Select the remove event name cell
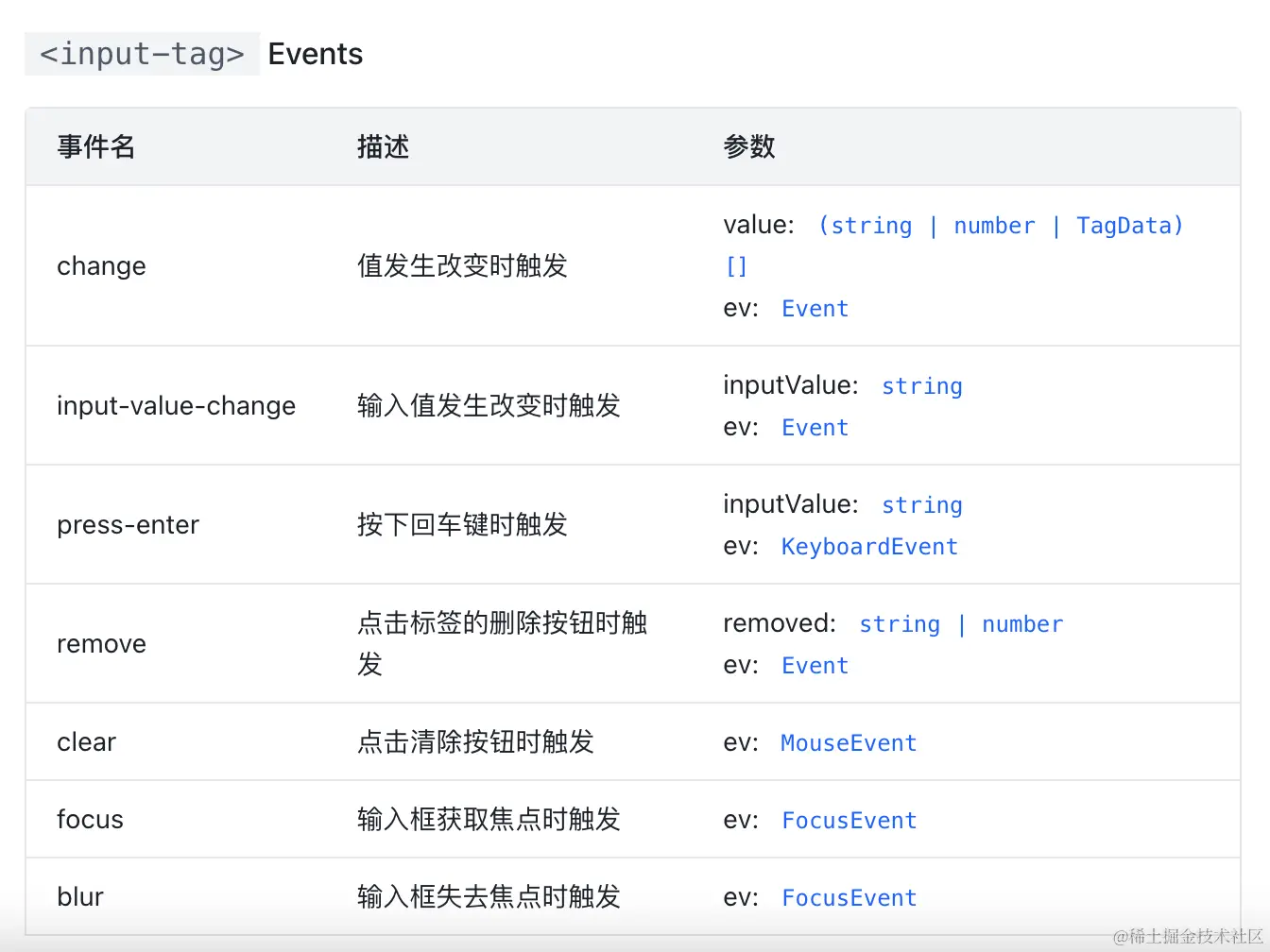Screen dimensions: 1270x952 point(101,644)
